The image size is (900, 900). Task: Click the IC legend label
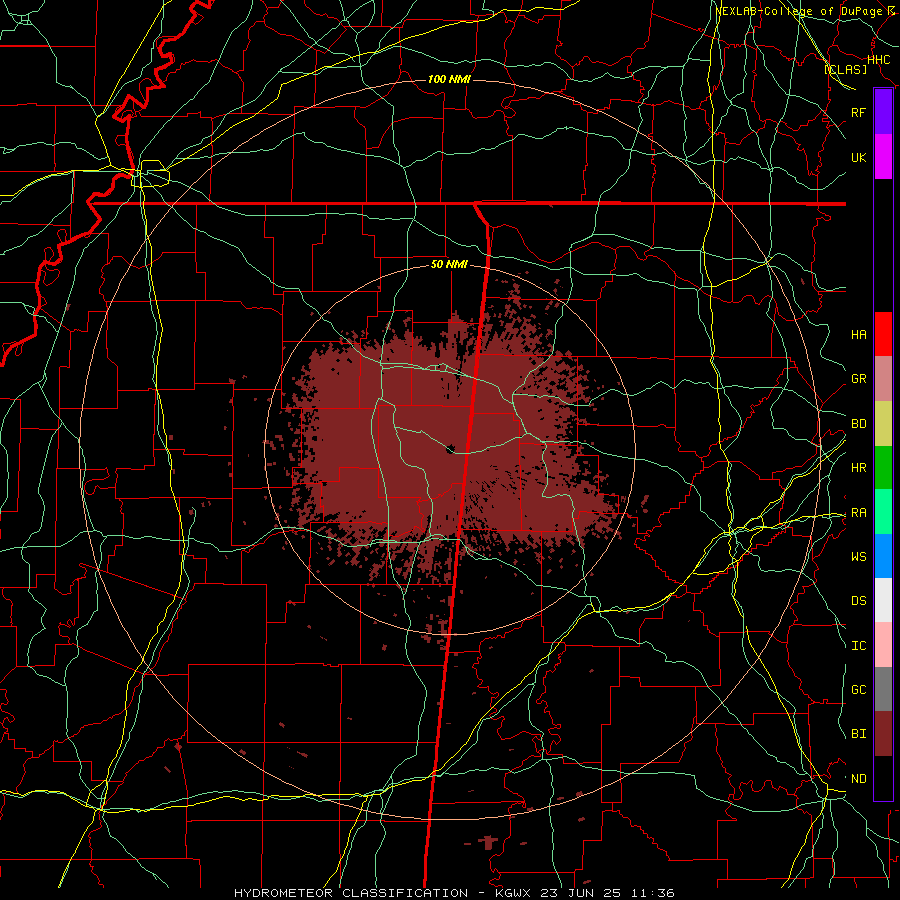(858, 646)
